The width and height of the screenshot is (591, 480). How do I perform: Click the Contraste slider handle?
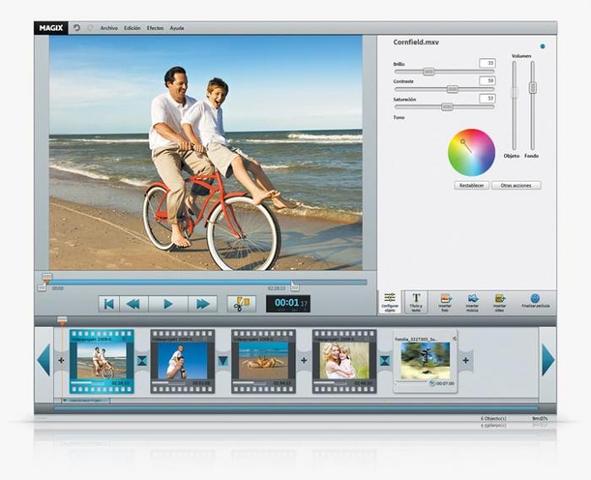[x=452, y=89]
